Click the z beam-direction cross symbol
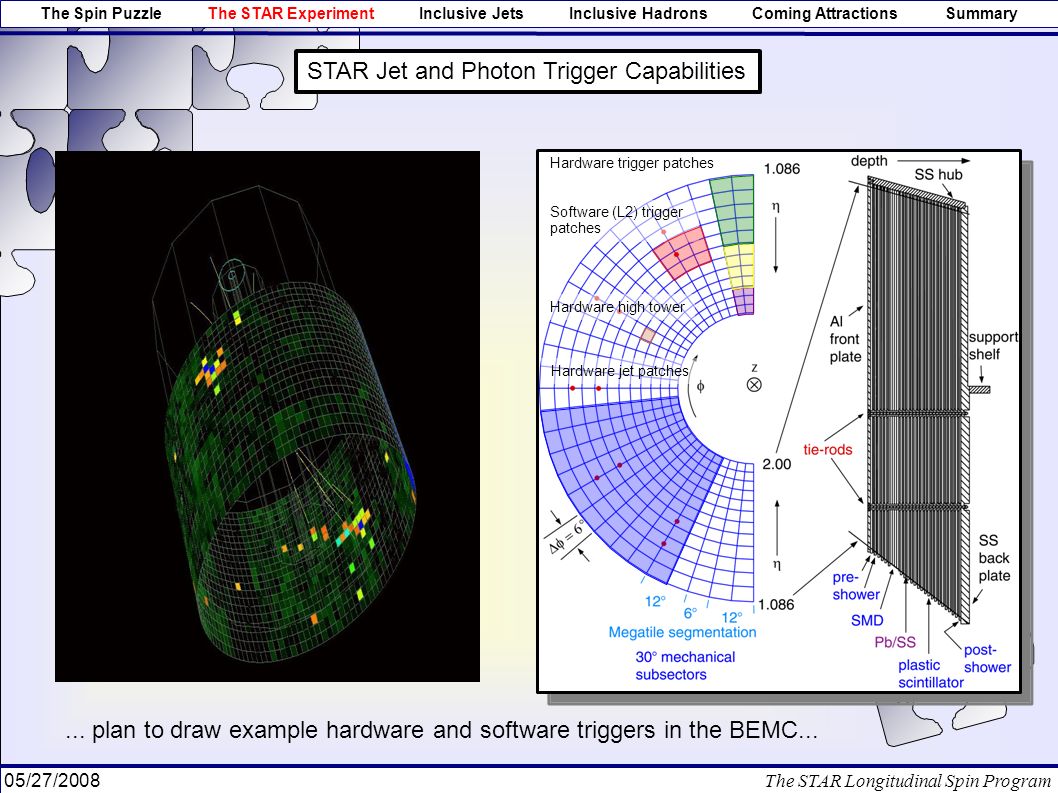This screenshot has height=793, width=1058. pos(754,385)
